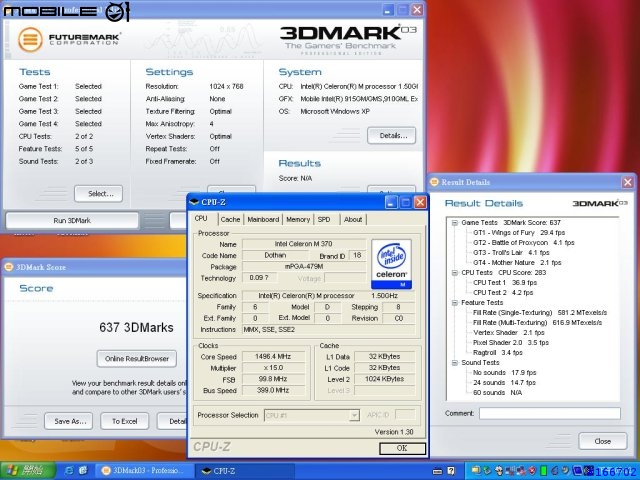Click the 3DMark03 Gamers' Benchmark logo
640x480 pixels.
348,40
